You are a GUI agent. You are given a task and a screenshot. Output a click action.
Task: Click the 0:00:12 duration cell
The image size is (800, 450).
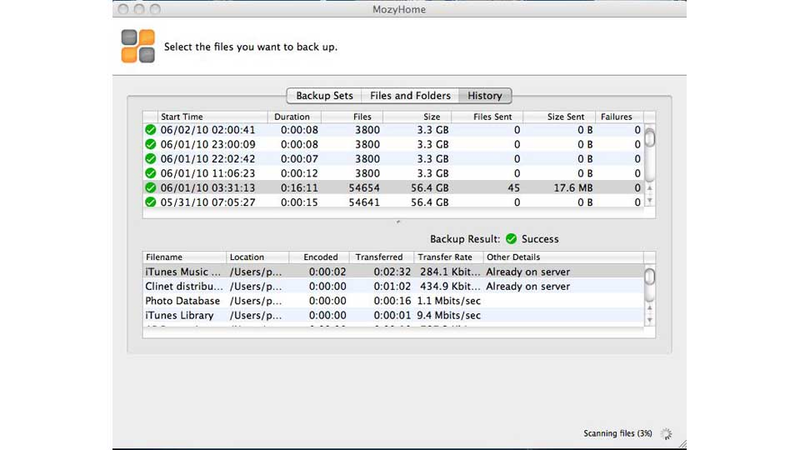[x=299, y=173]
